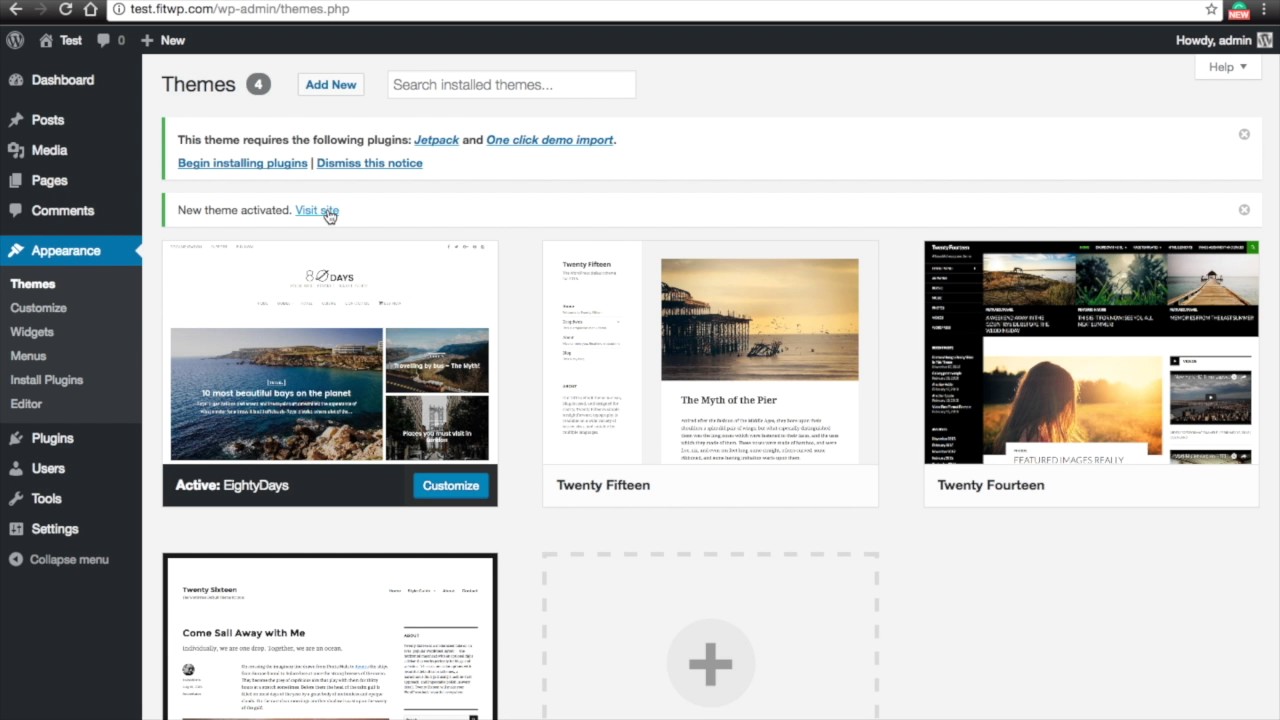The width and height of the screenshot is (1280, 720).
Task: Click the Add New button
Action: (x=331, y=85)
